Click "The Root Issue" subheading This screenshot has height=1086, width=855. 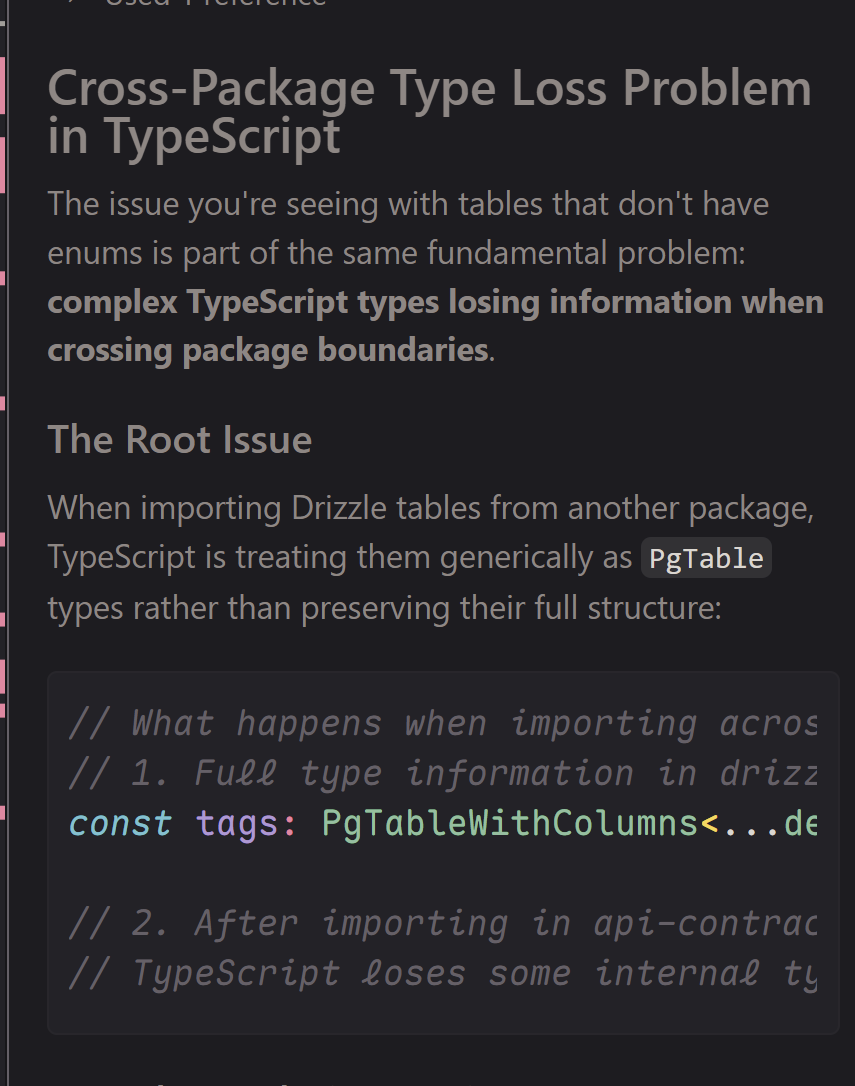point(179,440)
